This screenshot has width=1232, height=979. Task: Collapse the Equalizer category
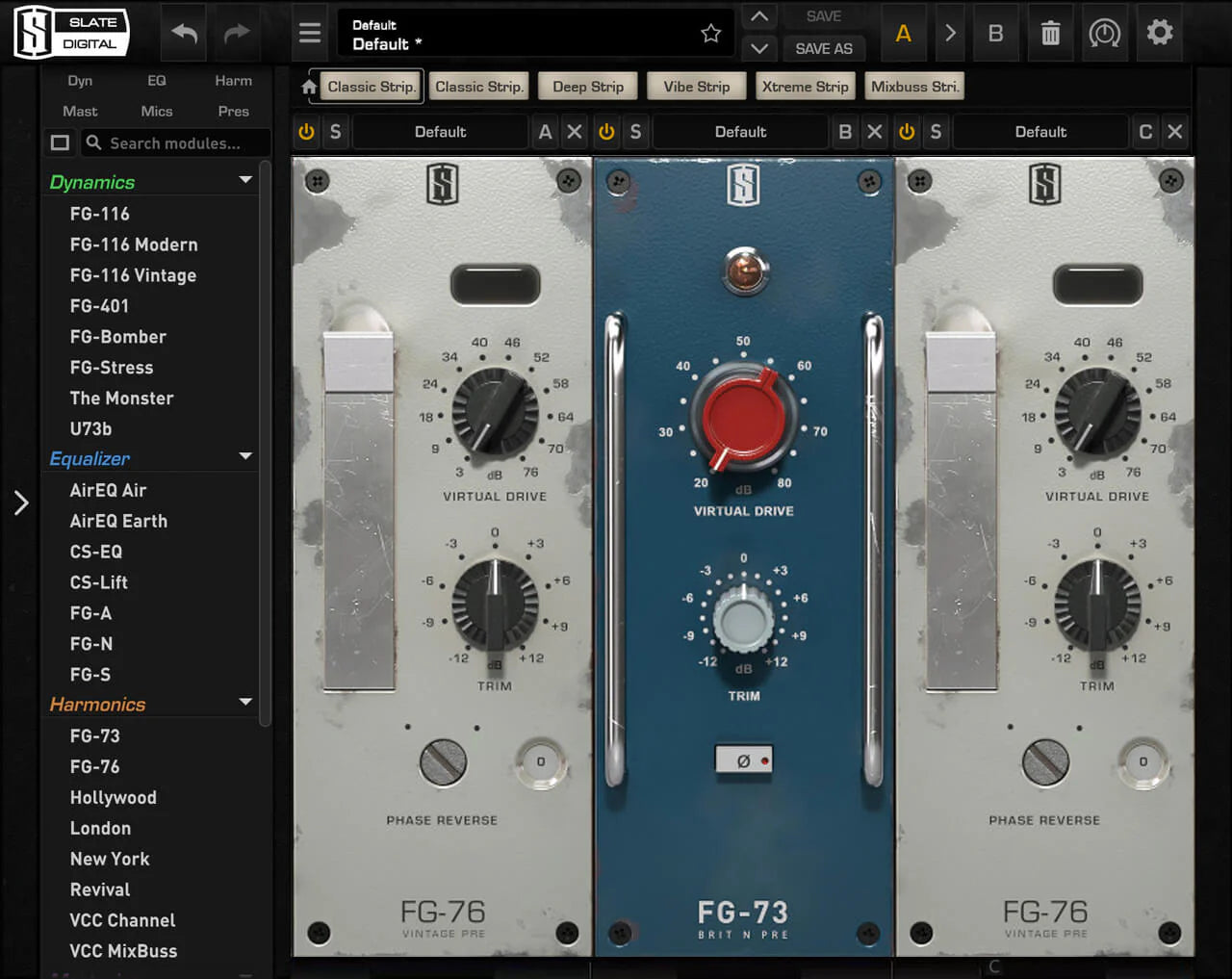pyautogui.click(x=245, y=456)
